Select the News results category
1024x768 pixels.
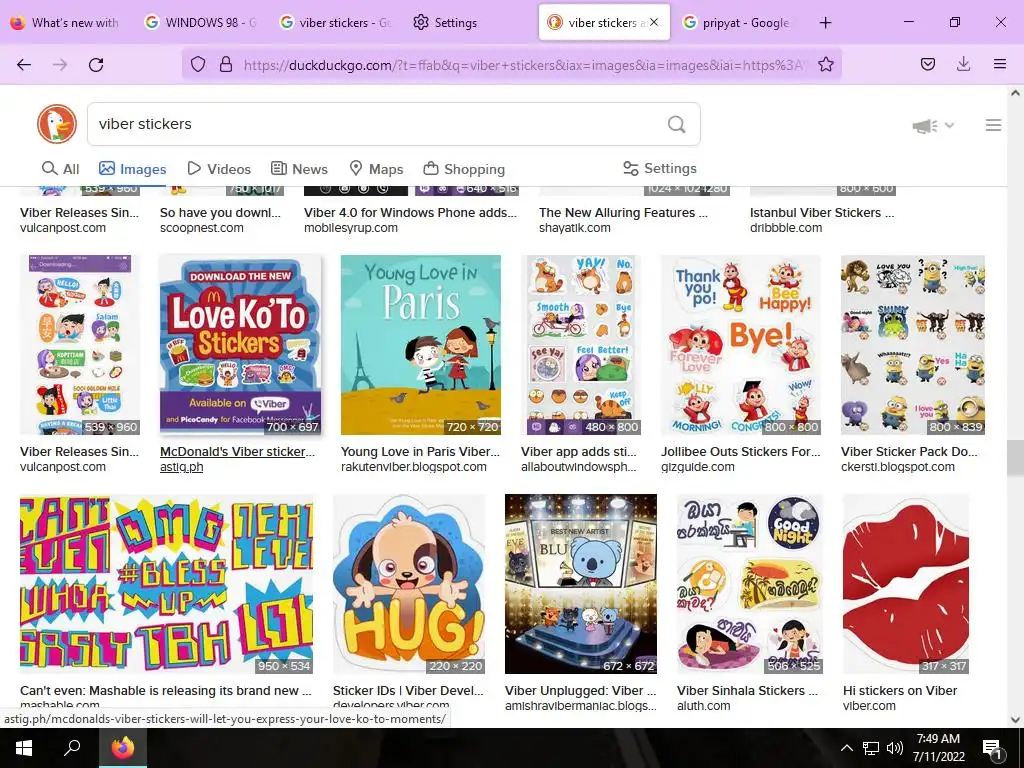299,169
